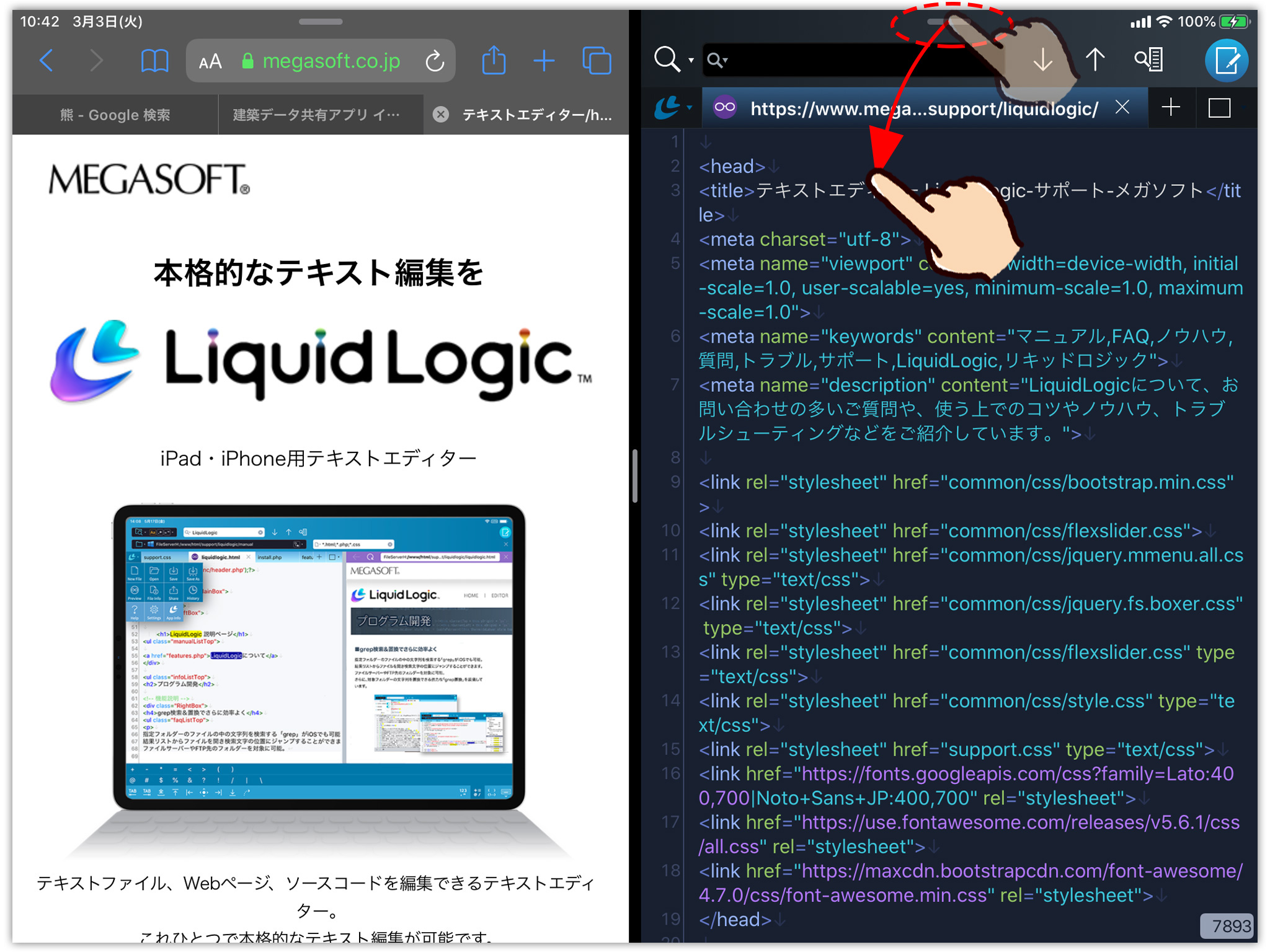Viewport: 1270px width, 952px height.
Task: Share the megasoft.co.jp page
Action: [x=493, y=60]
